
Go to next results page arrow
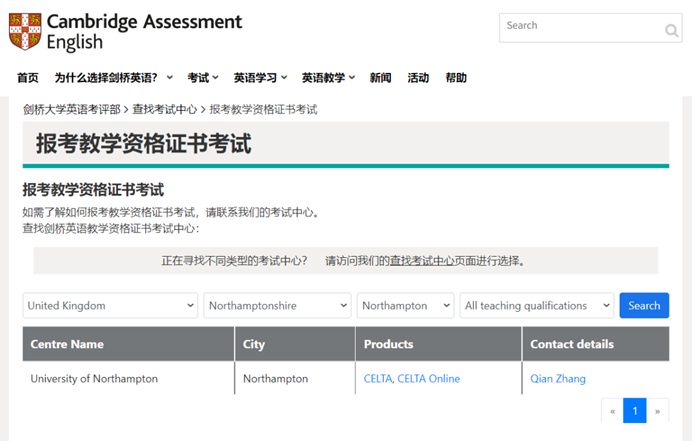(658, 411)
